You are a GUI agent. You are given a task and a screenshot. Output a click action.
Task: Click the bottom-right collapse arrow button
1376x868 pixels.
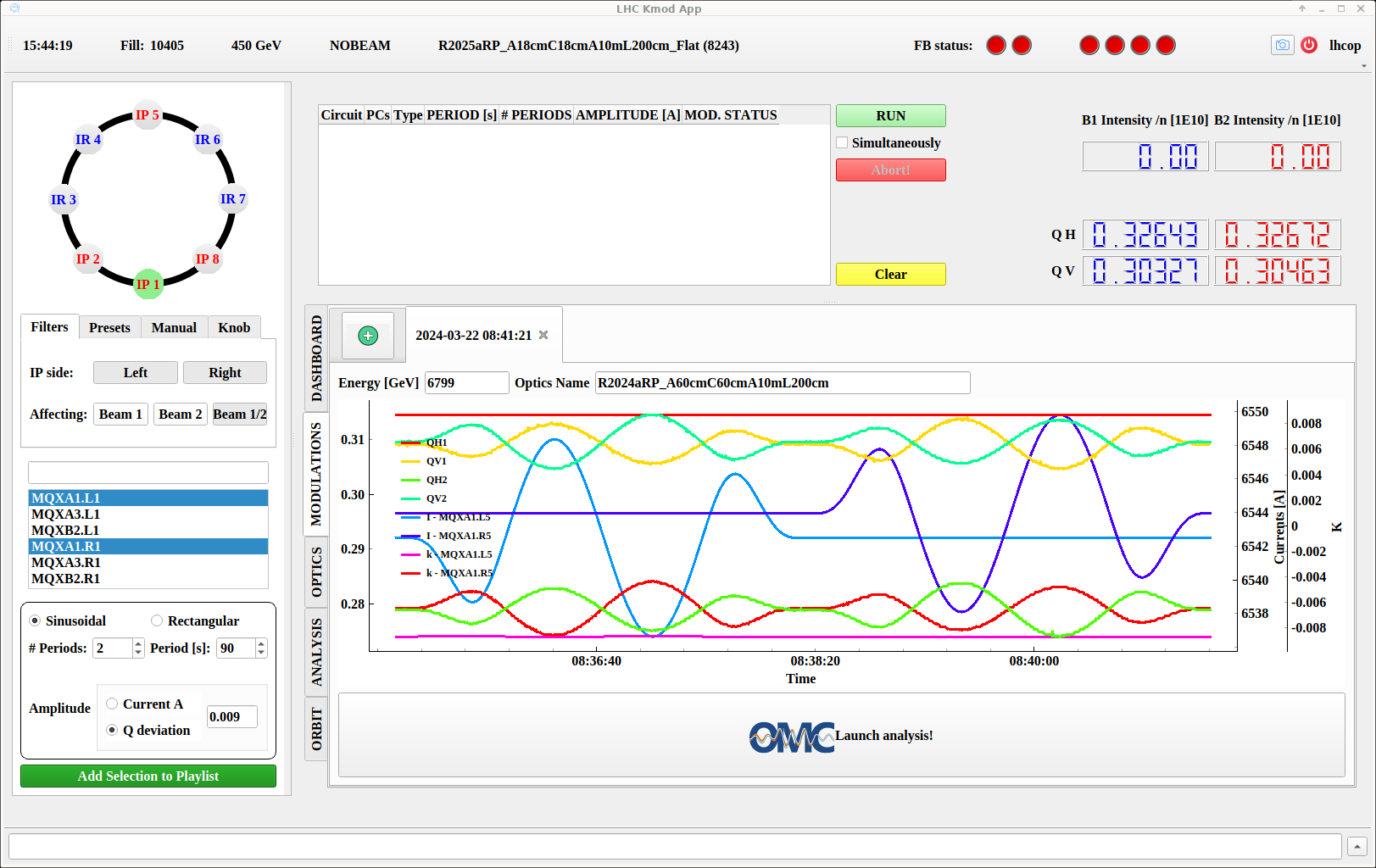coord(1357,846)
